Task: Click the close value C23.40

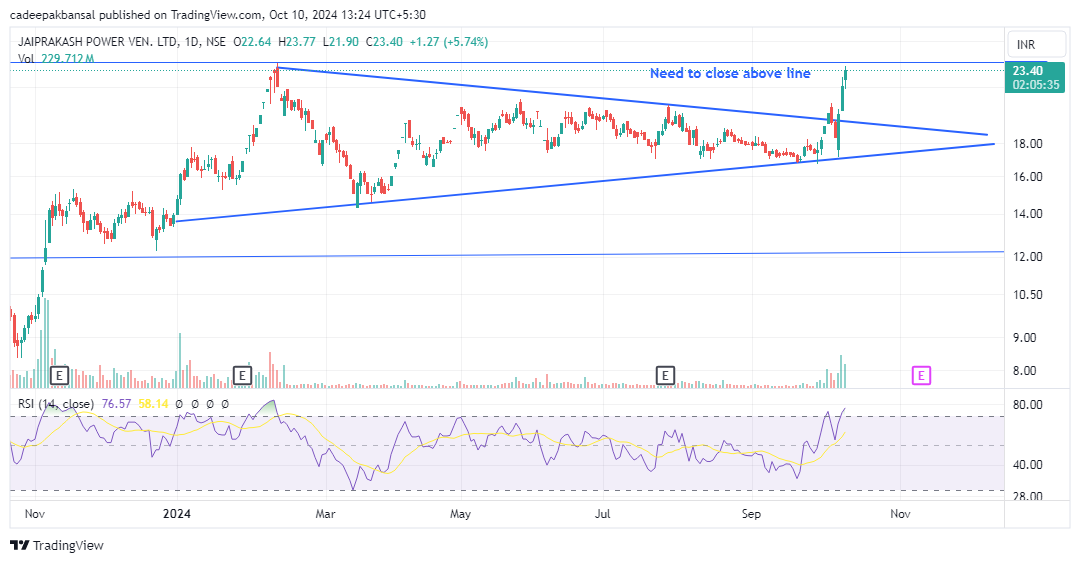Action: click(384, 41)
